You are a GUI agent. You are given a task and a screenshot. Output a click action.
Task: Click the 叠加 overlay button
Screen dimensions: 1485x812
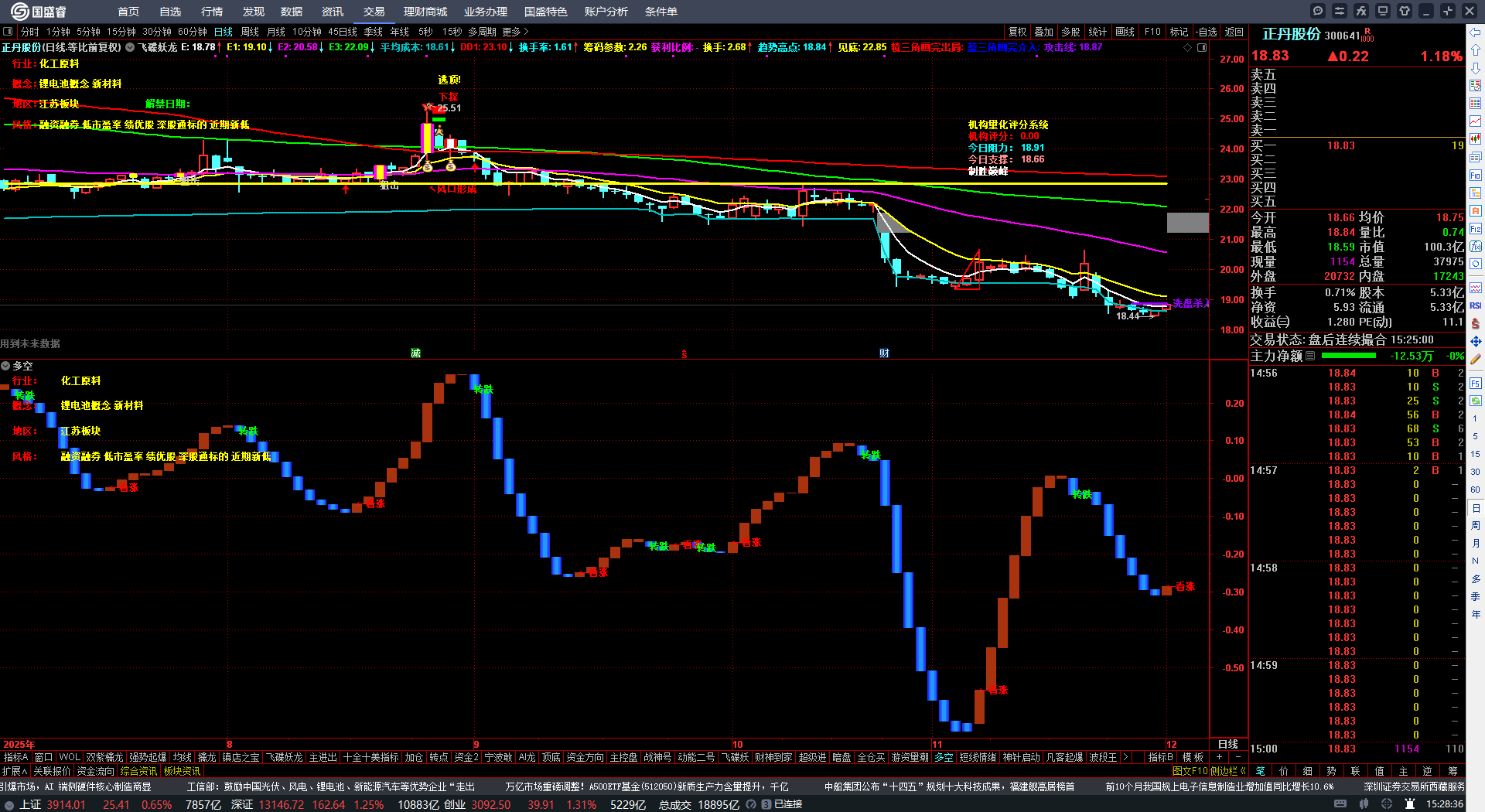(1044, 32)
